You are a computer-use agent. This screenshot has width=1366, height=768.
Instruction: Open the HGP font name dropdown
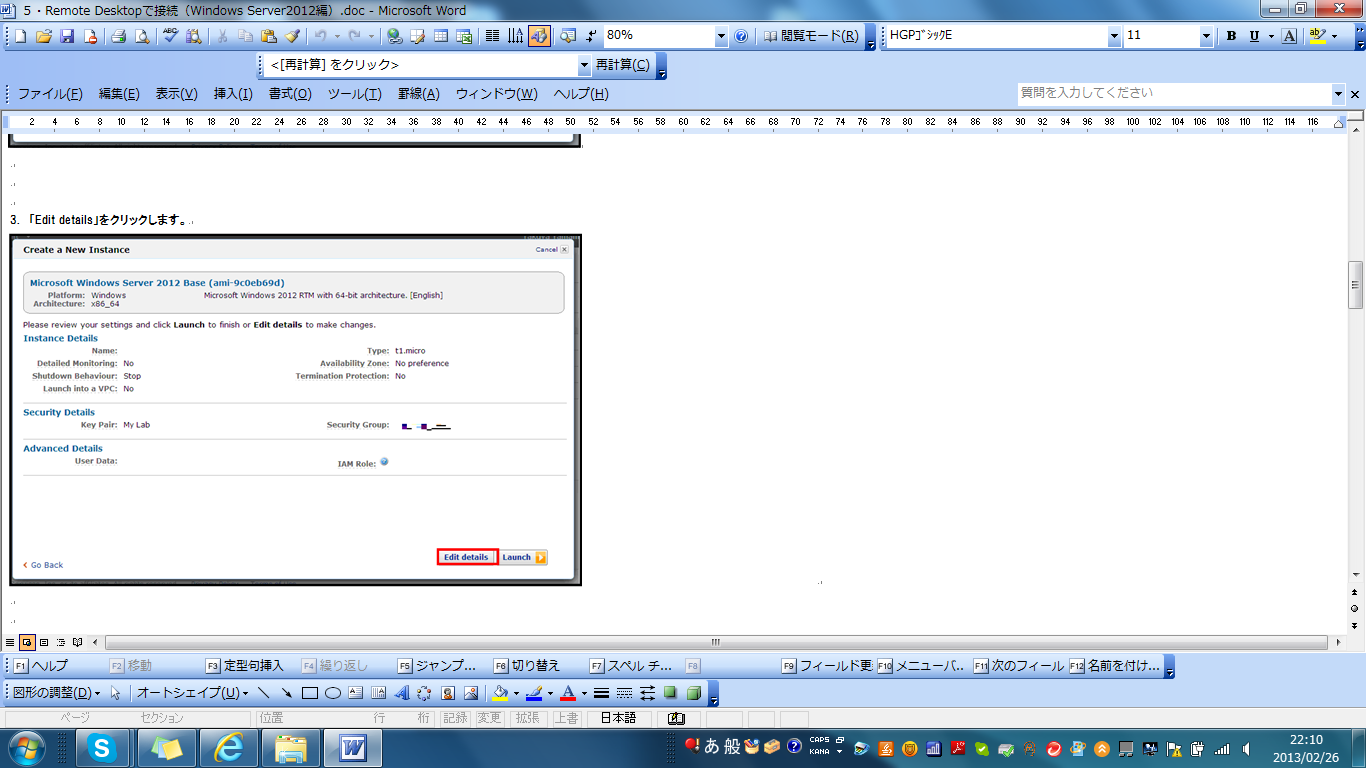(x=1114, y=36)
